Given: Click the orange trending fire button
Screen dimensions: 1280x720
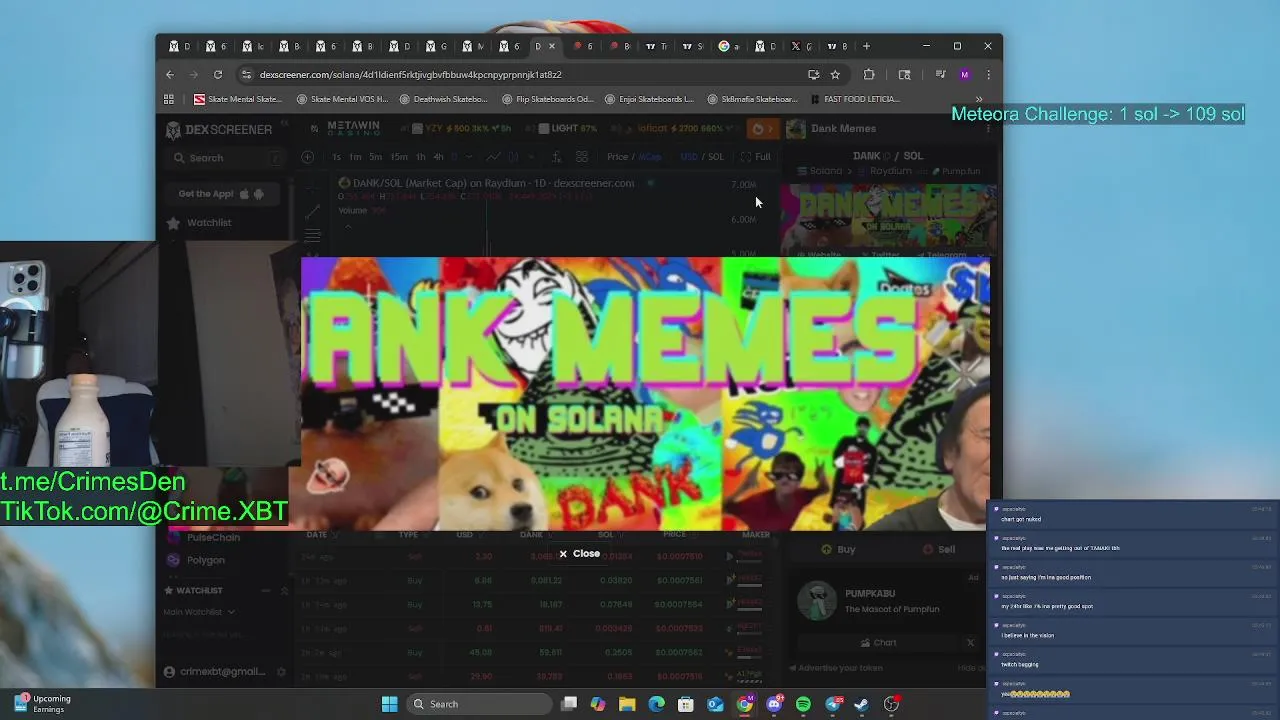Looking at the screenshot, I should (763, 129).
